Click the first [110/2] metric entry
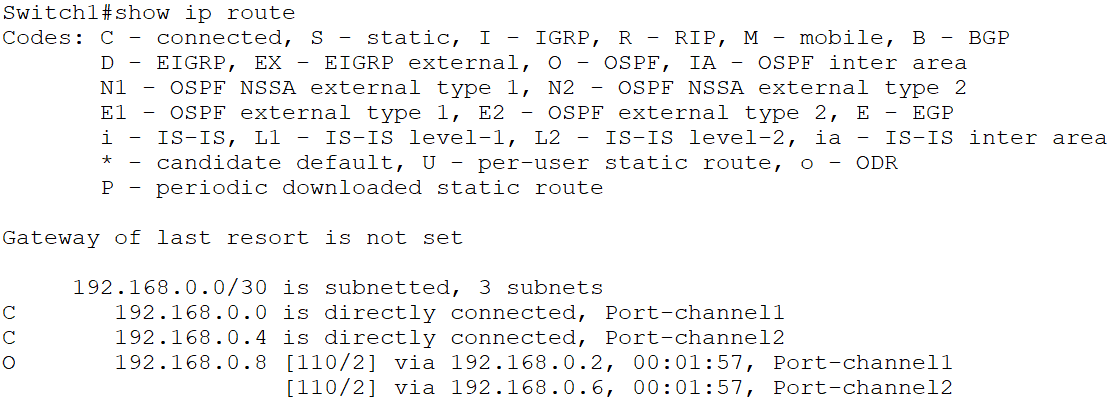The height and width of the screenshot is (403, 1109). [330, 362]
